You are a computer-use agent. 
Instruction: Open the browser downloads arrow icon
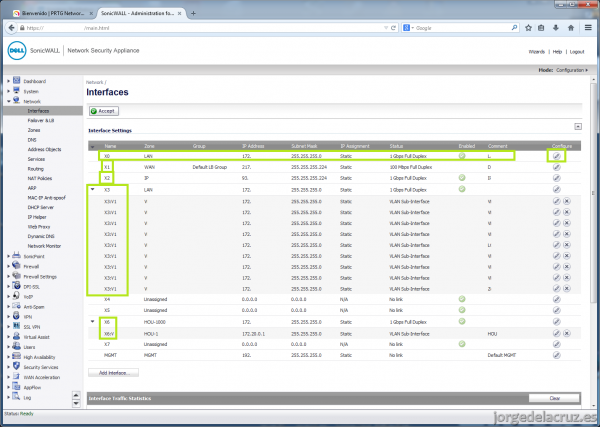coord(556,28)
